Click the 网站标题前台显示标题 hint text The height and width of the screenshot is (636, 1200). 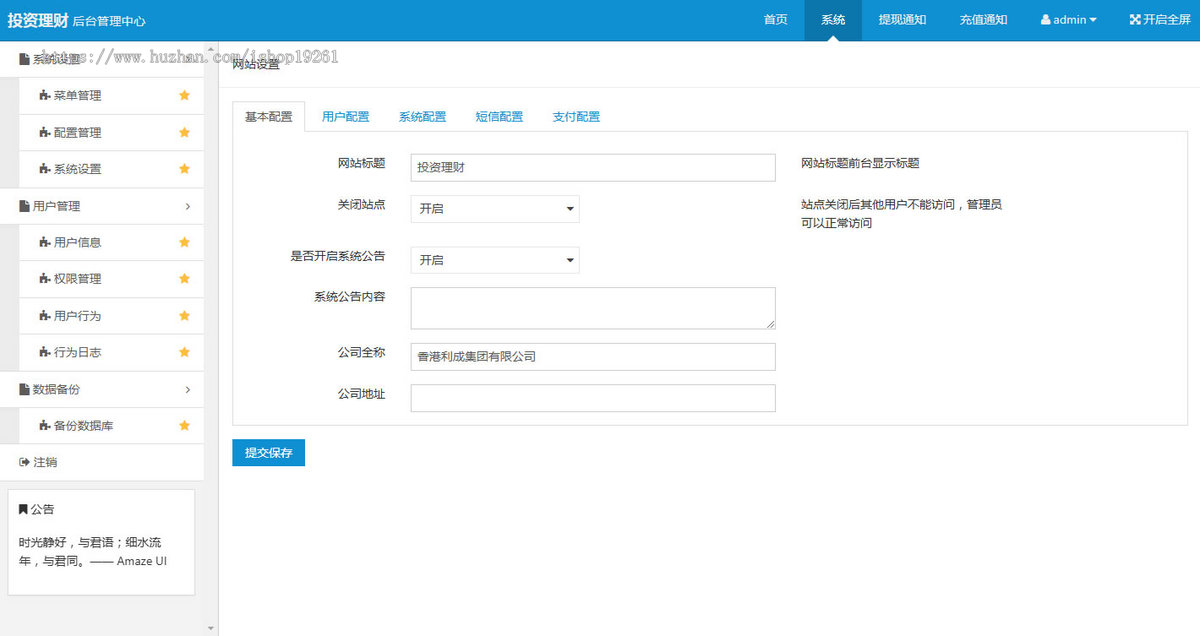860,163
